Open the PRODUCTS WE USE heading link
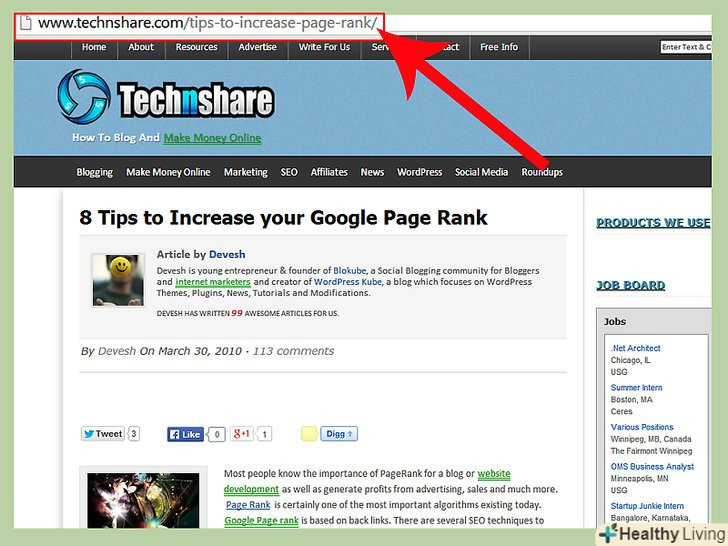This screenshot has width=728, height=546. [653, 223]
